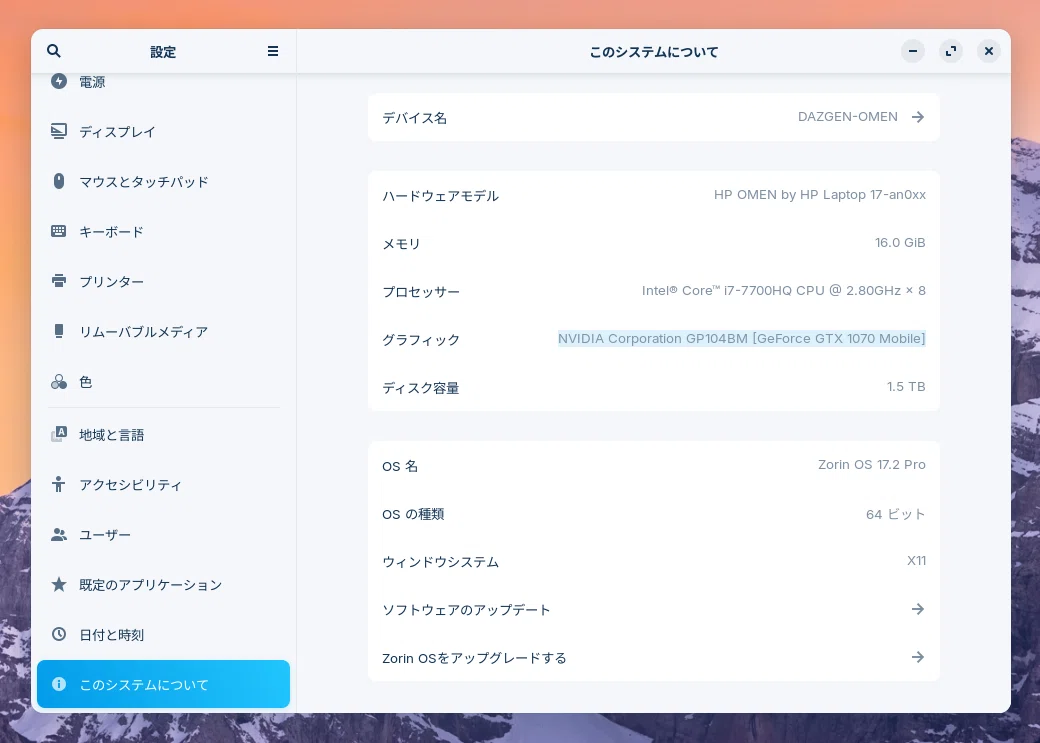Click the OS 名 label
Screen dimensions: 1040x743
[x=400, y=466]
